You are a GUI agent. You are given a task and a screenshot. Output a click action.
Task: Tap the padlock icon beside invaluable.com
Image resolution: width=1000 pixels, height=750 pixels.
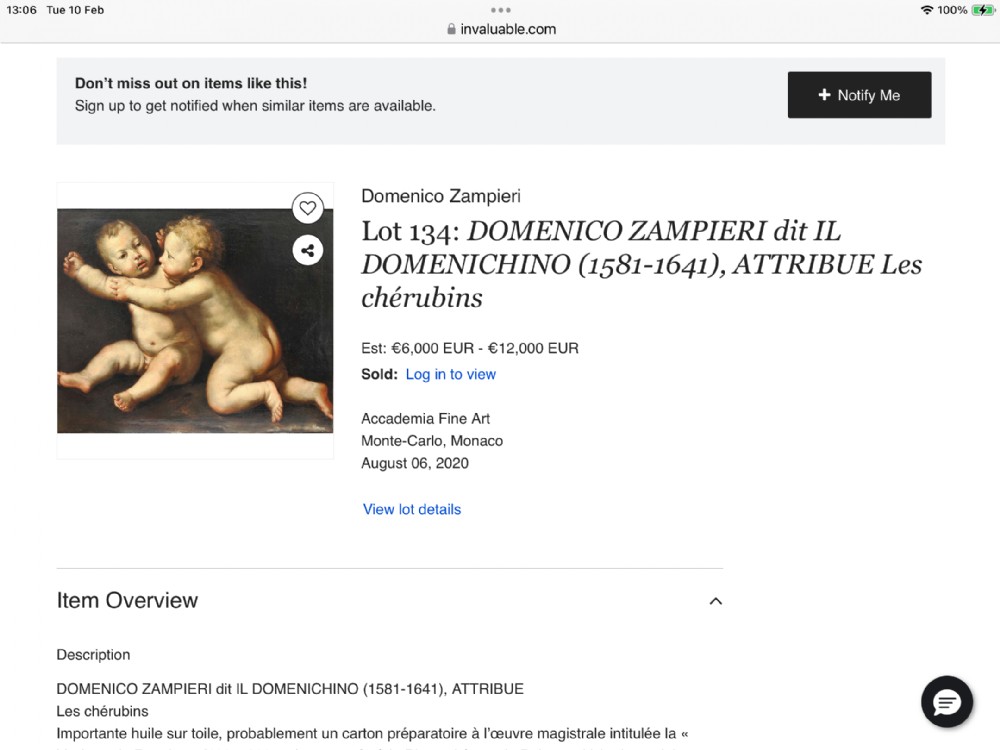click(x=452, y=29)
